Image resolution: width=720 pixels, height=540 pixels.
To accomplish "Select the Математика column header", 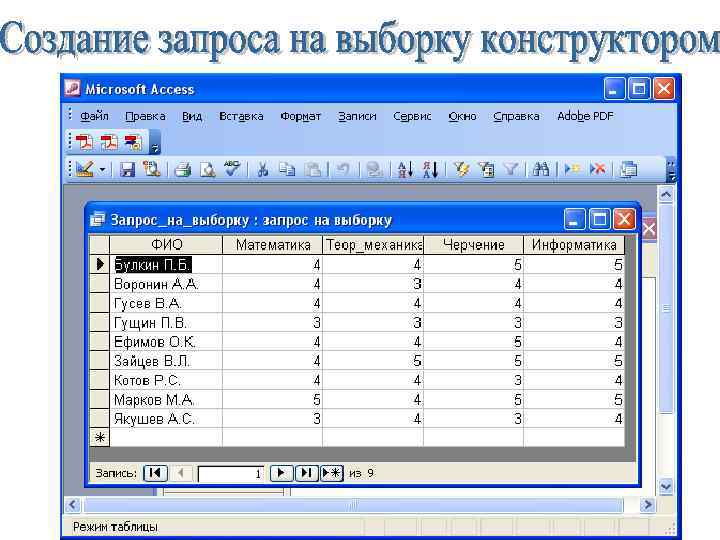I will coord(273,245).
